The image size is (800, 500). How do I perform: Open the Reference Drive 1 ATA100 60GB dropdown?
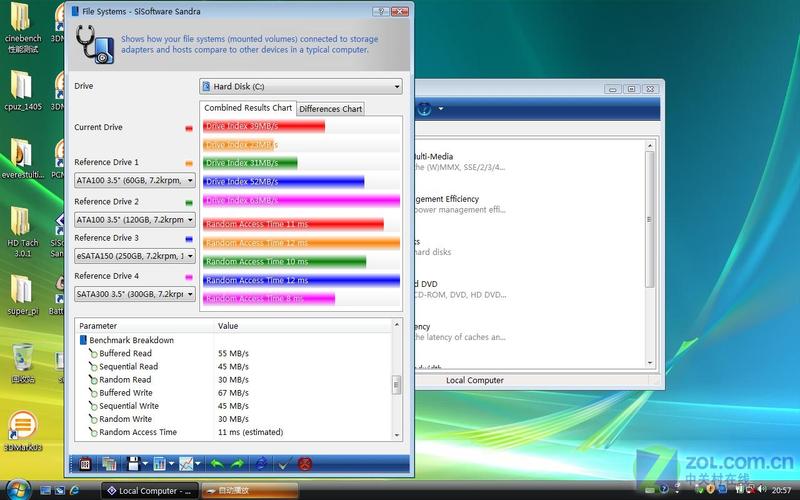135,180
